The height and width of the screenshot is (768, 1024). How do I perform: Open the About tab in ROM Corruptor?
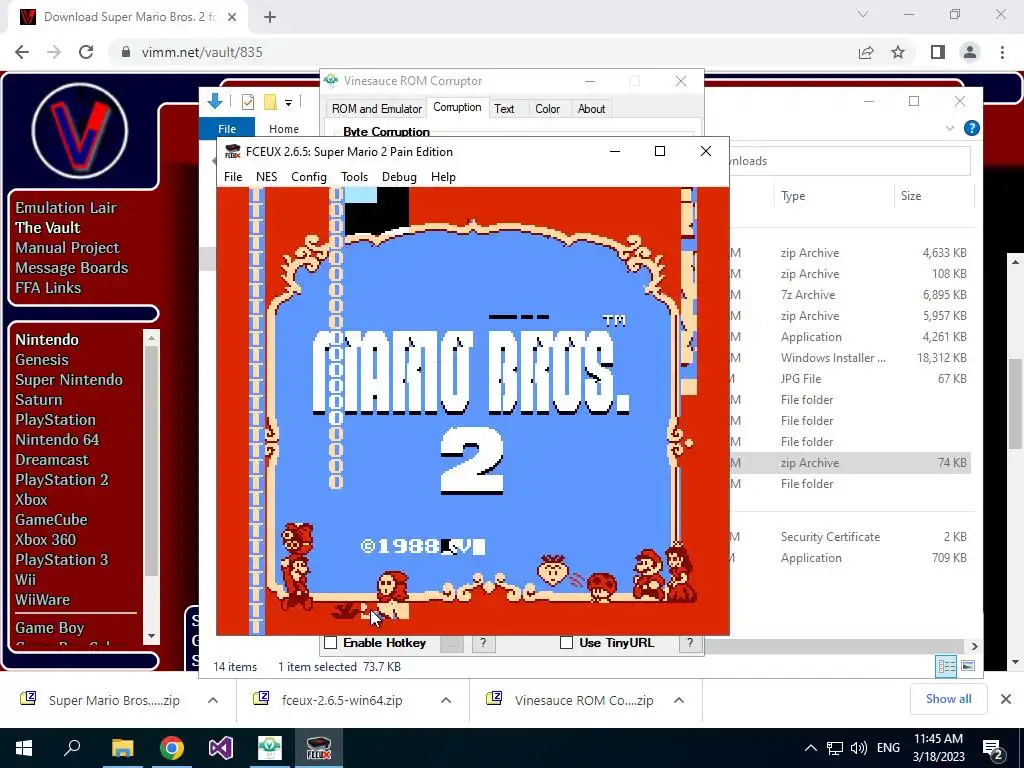591,109
